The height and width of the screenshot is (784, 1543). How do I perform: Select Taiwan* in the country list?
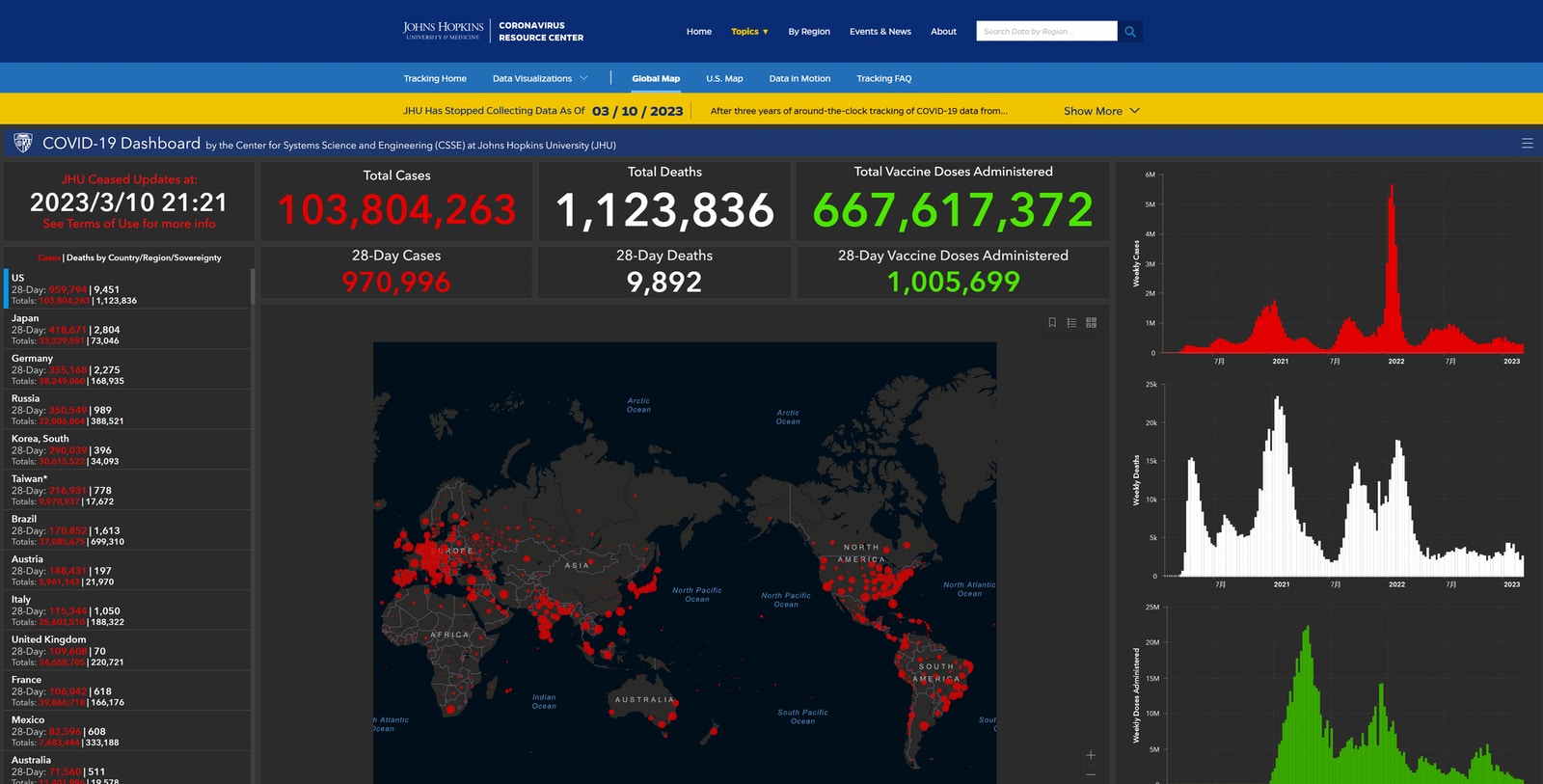coord(127,490)
